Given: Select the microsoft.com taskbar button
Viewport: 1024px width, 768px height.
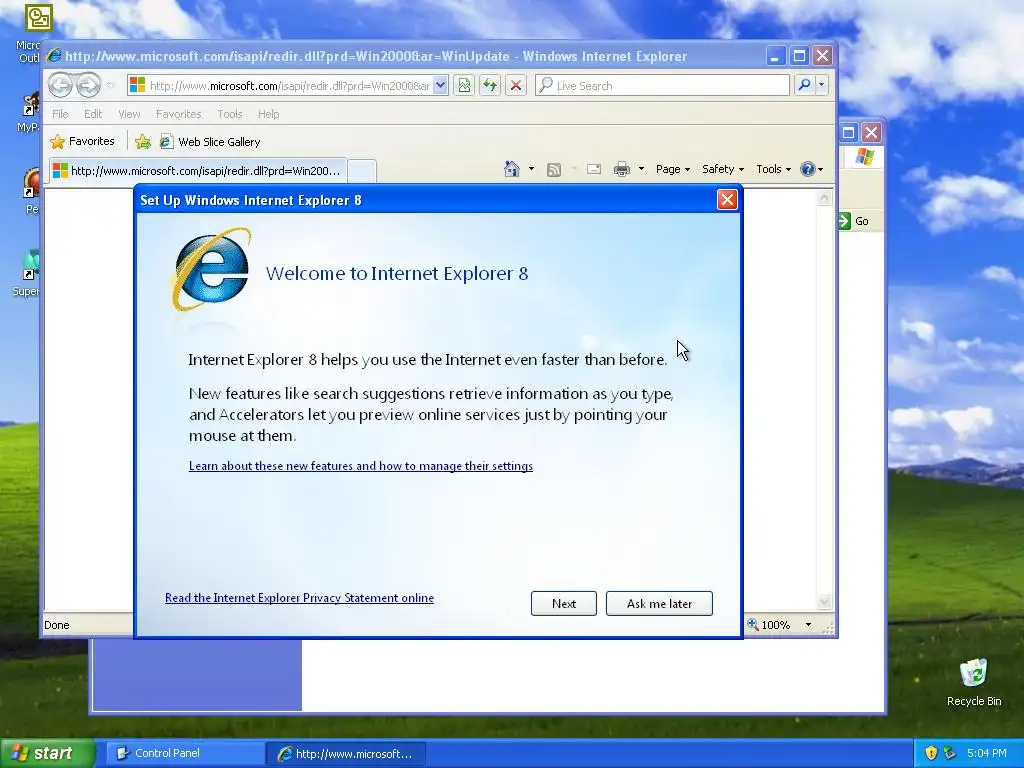Looking at the screenshot, I should coord(346,754).
